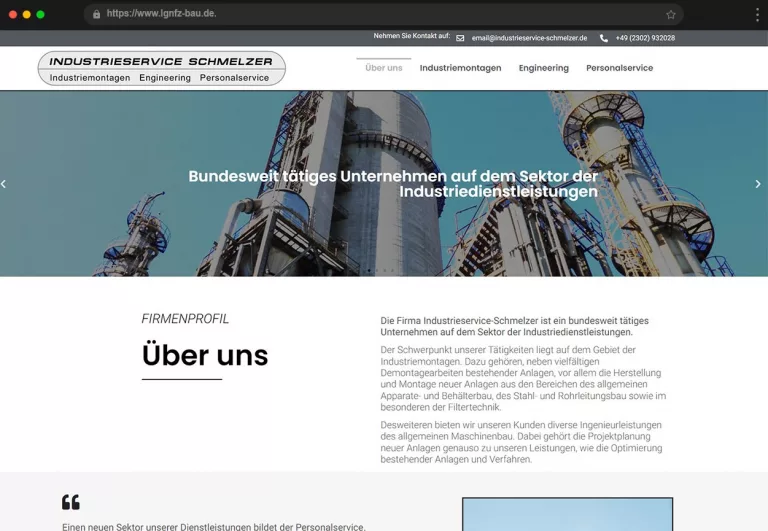Image resolution: width=768 pixels, height=531 pixels.
Task: Select Personalservice in the navigation bar
Action: click(x=619, y=68)
